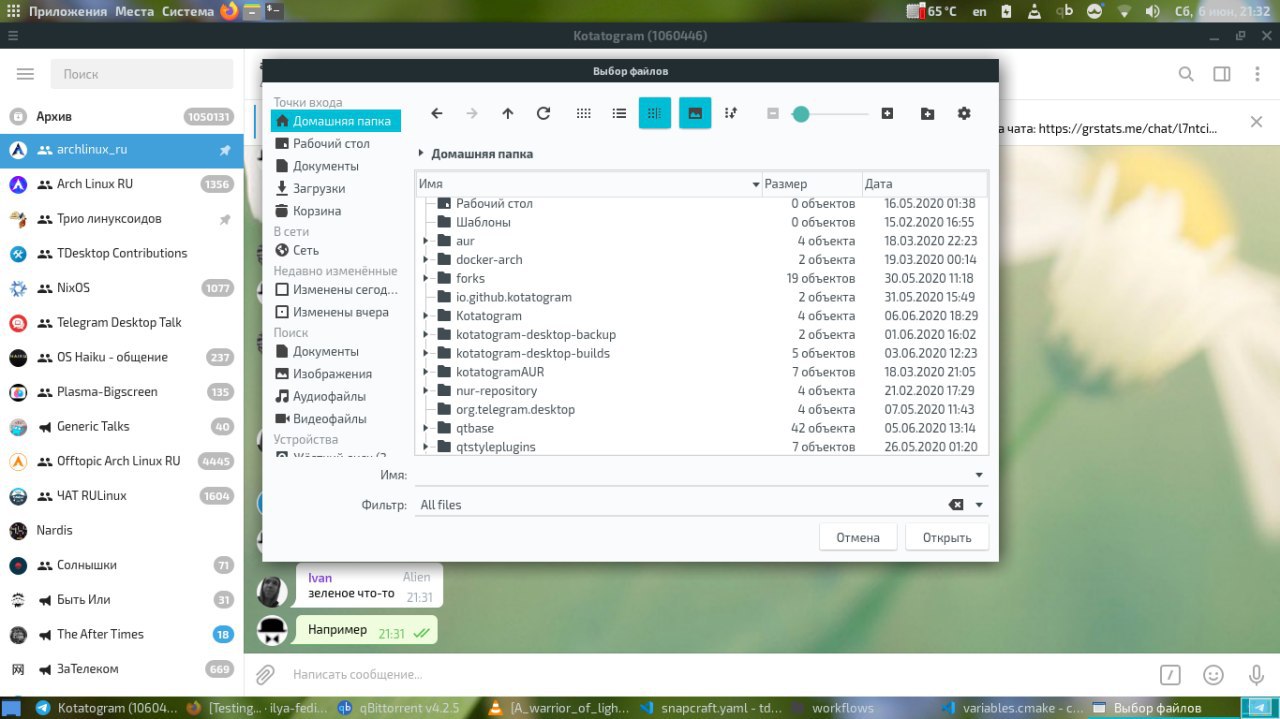Click the Имя filename input field
The image size is (1280, 719).
(693, 475)
